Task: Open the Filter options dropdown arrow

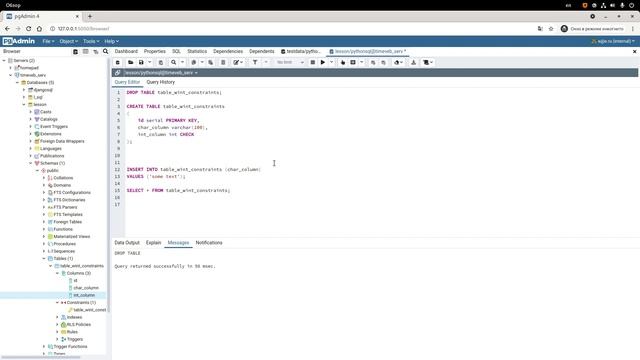Action: point(266,62)
